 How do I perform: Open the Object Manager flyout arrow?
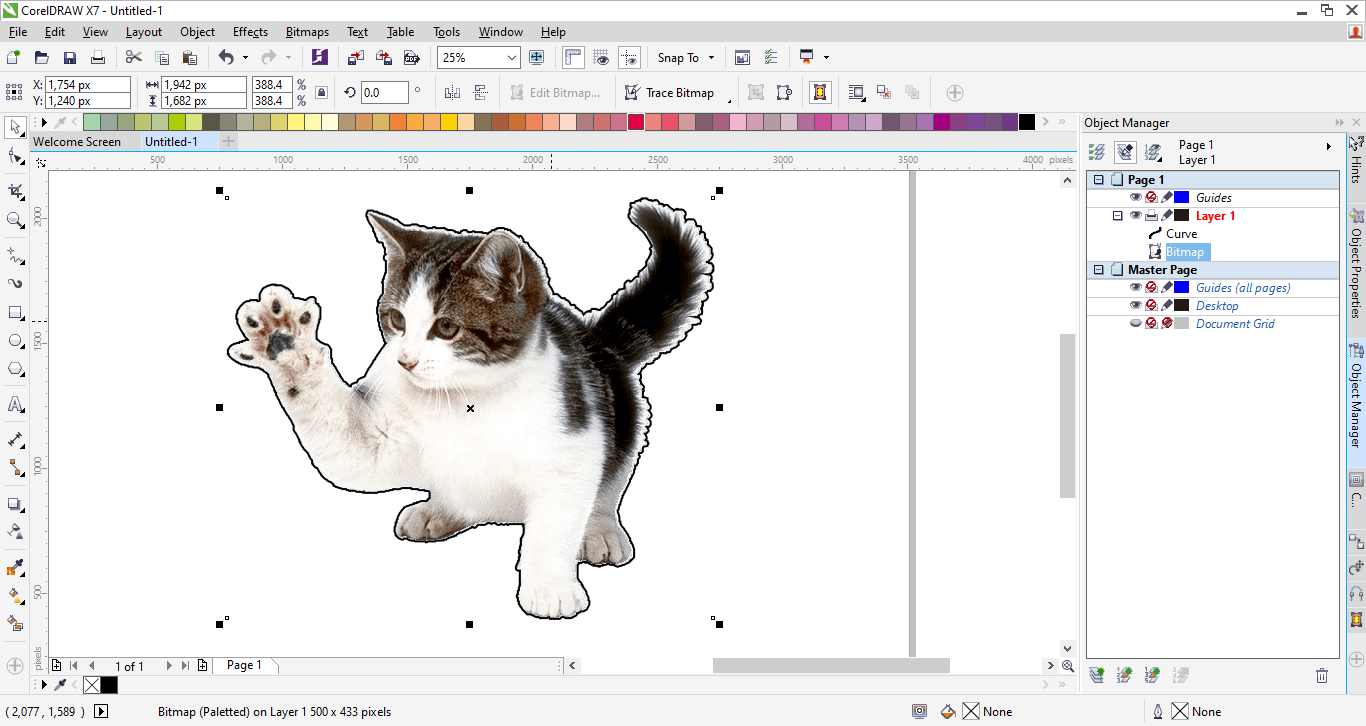click(1329, 146)
